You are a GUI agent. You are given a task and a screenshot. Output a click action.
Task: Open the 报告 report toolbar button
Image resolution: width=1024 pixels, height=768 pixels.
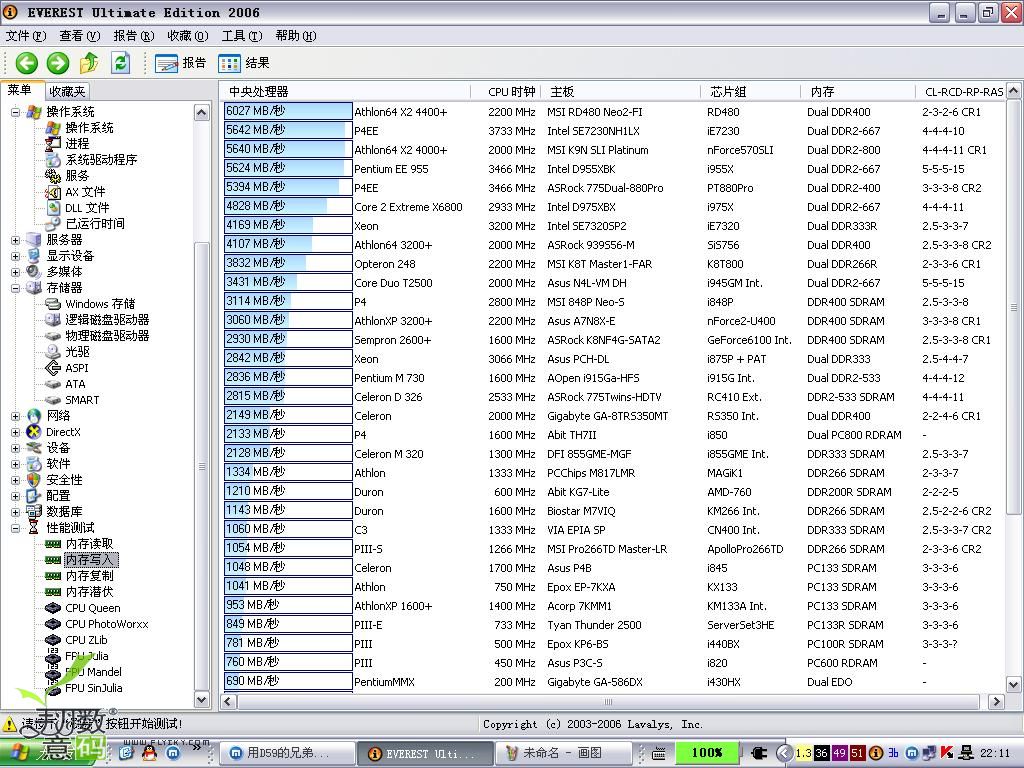coord(180,63)
